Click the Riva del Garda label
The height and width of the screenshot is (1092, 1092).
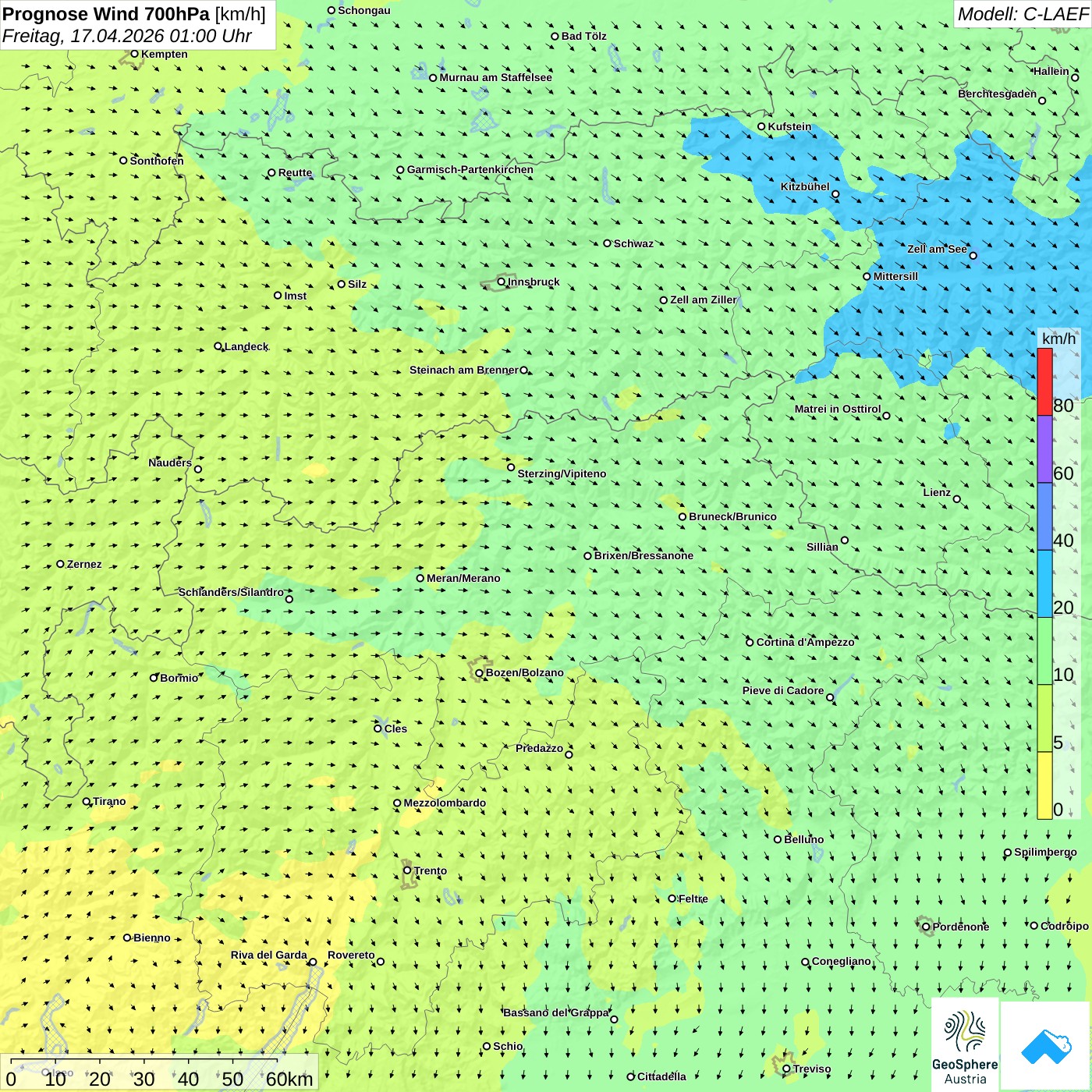pos(269,955)
